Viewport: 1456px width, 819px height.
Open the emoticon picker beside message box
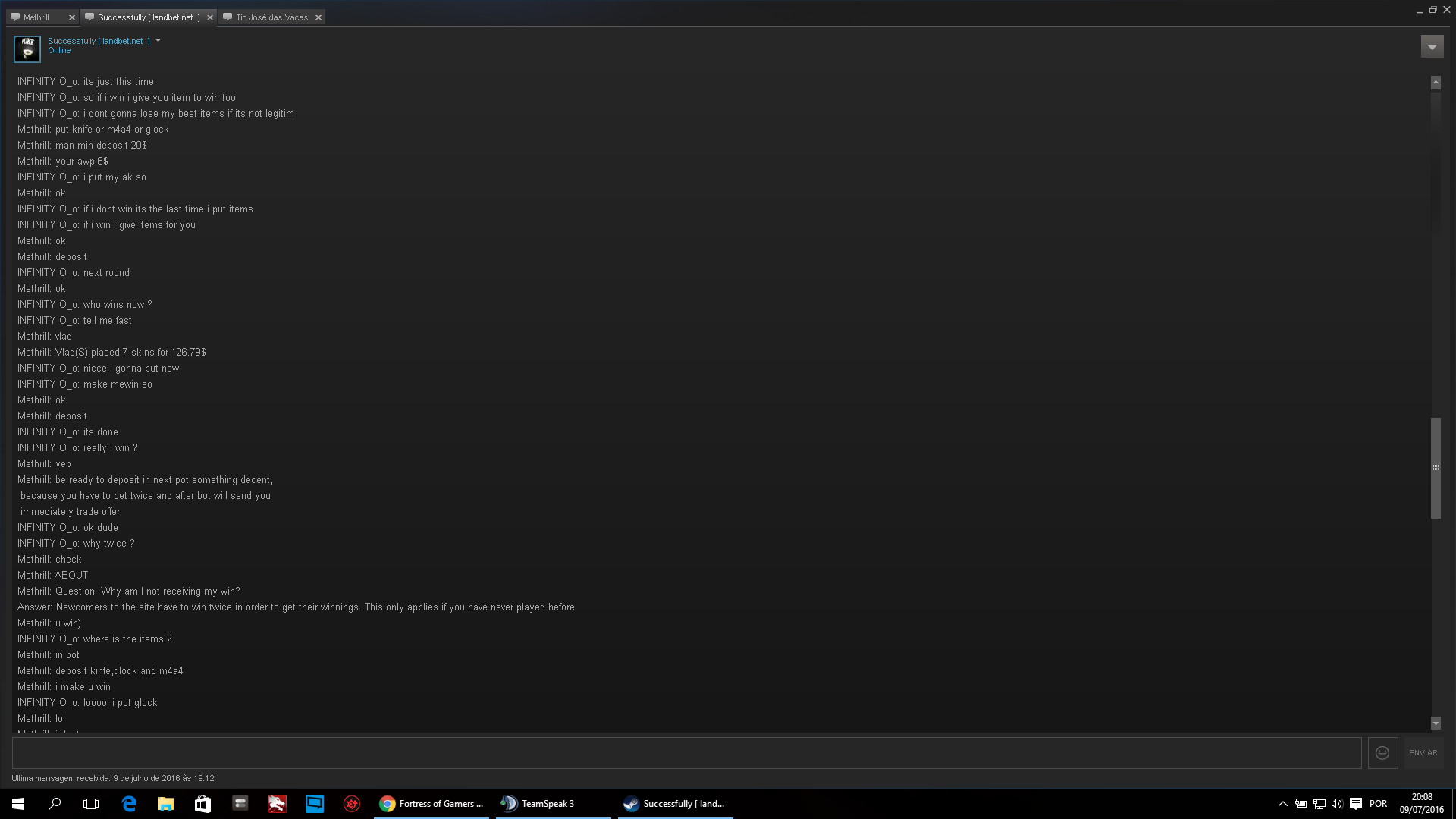coord(1382,753)
